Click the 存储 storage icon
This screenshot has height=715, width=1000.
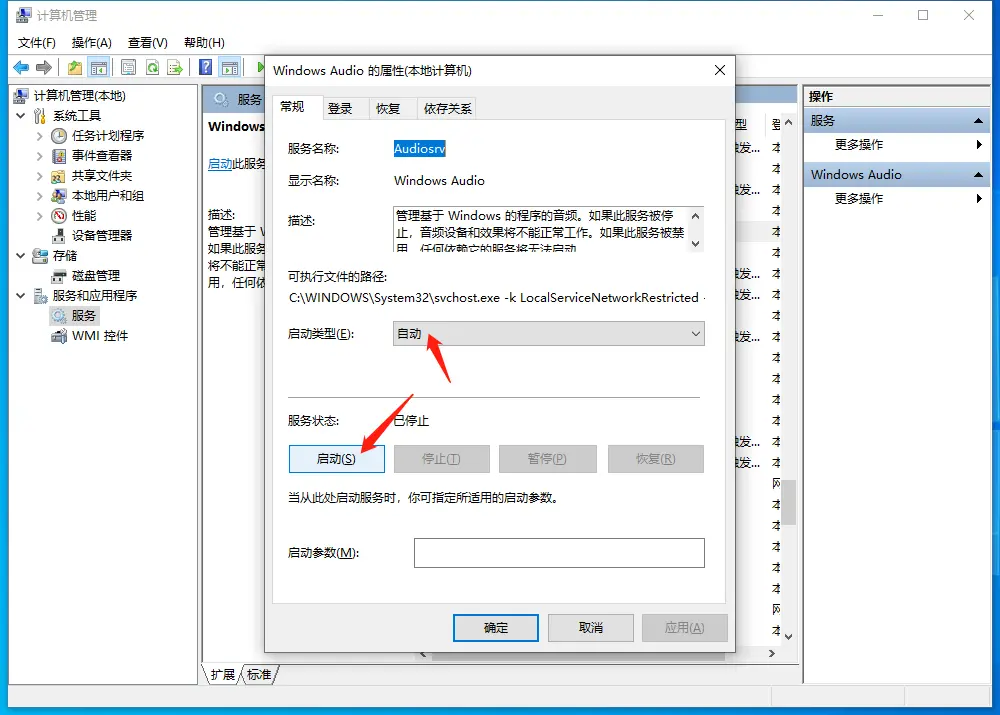tap(40, 256)
